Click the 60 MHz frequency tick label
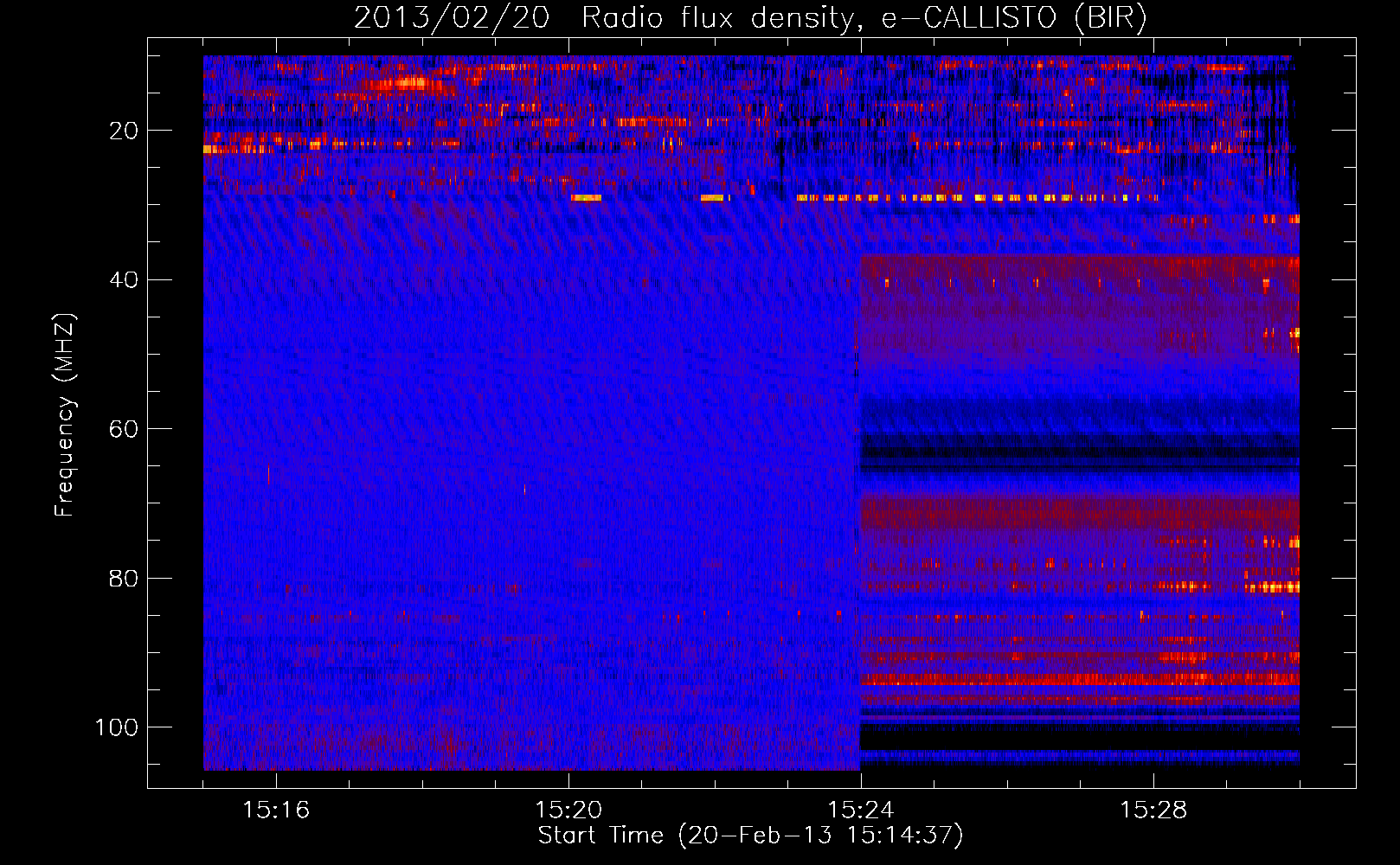This screenshot has width=1400, height=865. [124, 429]
